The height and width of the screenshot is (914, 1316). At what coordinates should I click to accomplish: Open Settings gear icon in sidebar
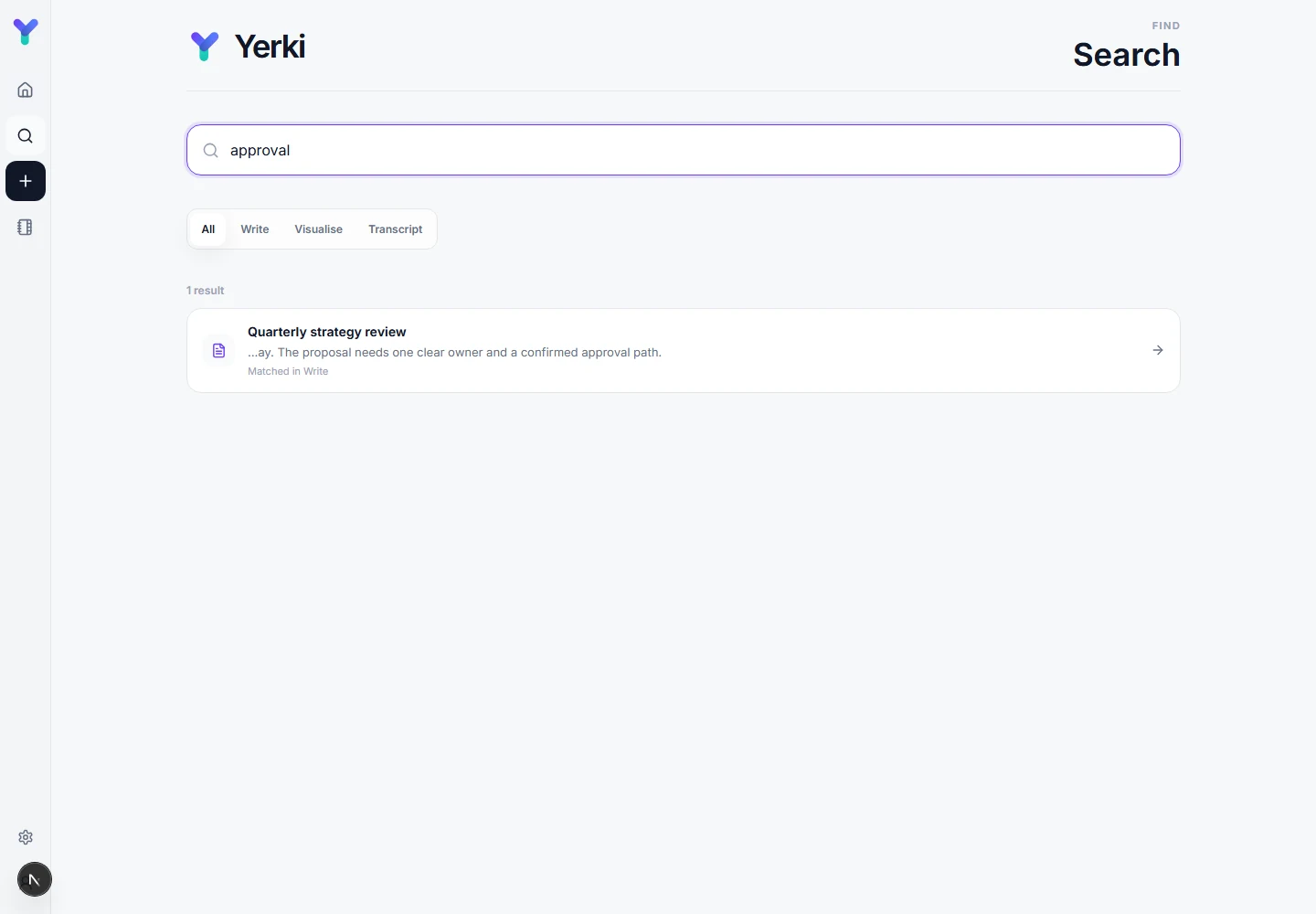coord(26,837)
